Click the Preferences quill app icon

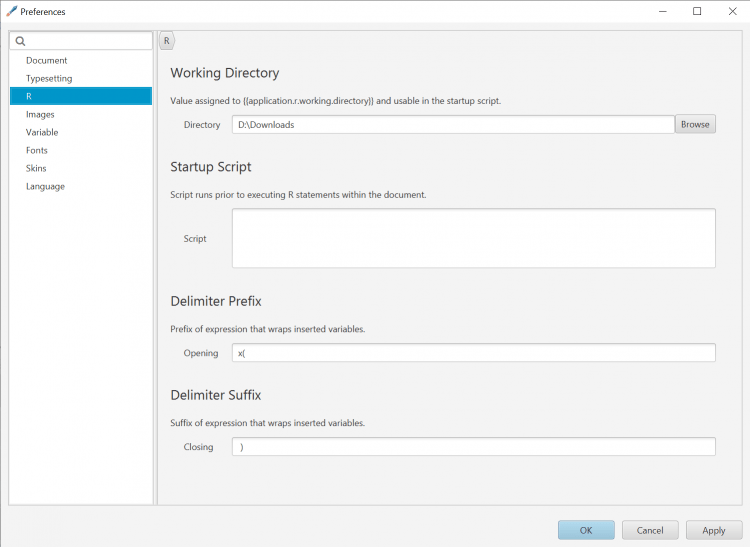tap(11, 11)
